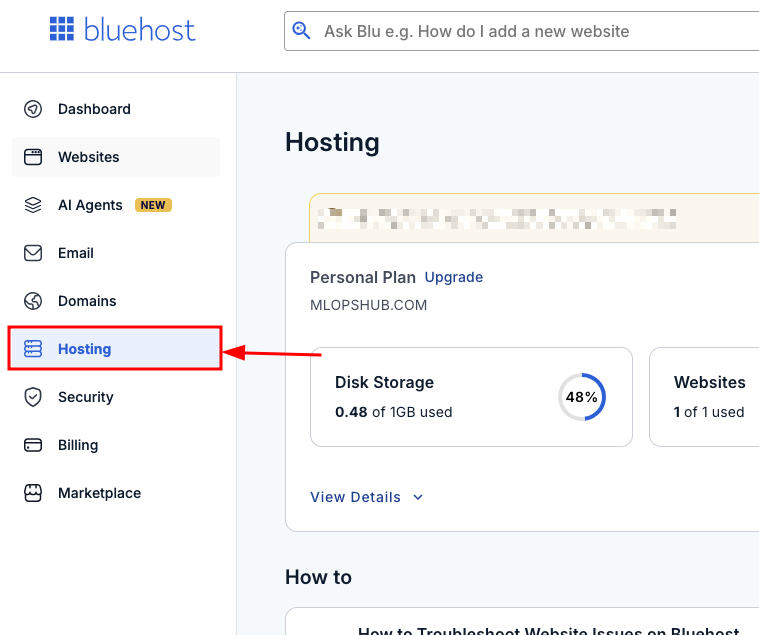
Task: Click the Upgrade link beside Personal Plan
Action: 454,277
